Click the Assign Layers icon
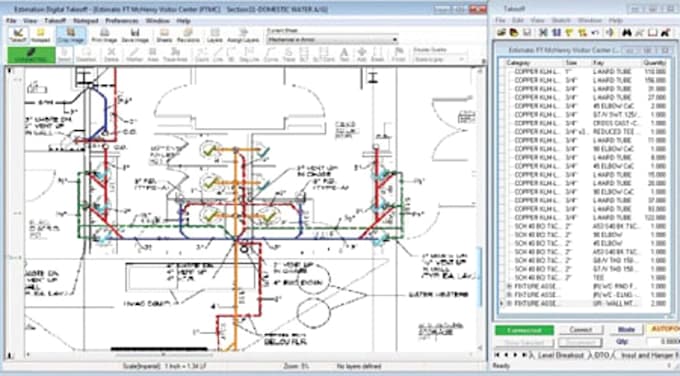 pos(243,35)
